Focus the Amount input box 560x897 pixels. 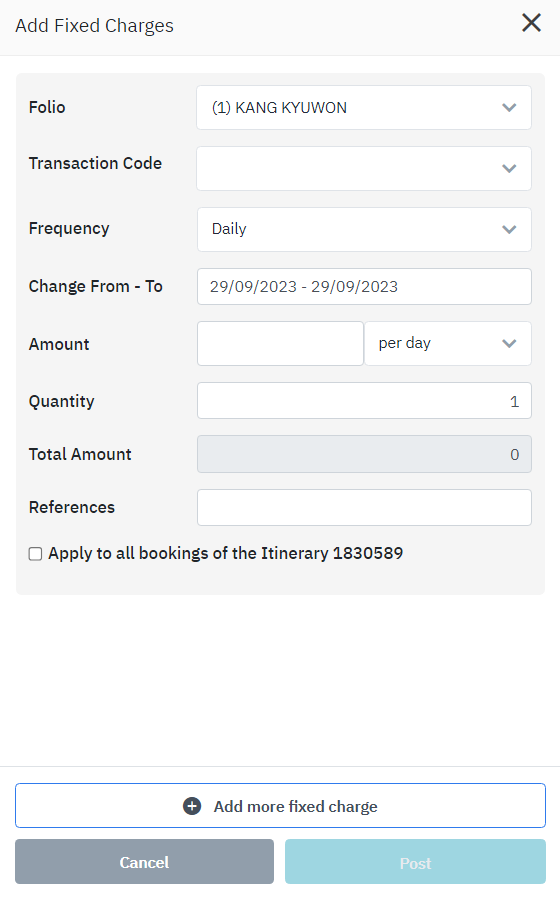280,343
